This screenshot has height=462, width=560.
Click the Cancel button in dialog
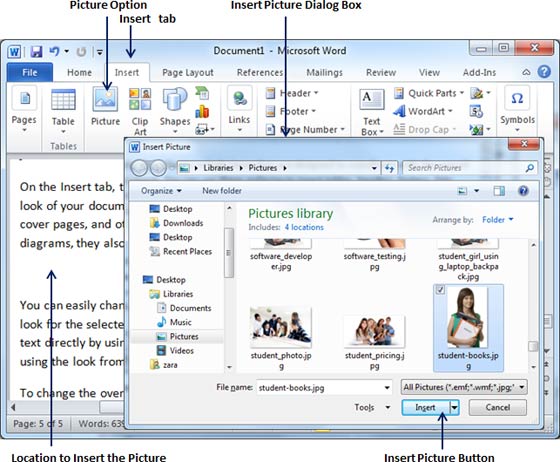coord(498,407)
